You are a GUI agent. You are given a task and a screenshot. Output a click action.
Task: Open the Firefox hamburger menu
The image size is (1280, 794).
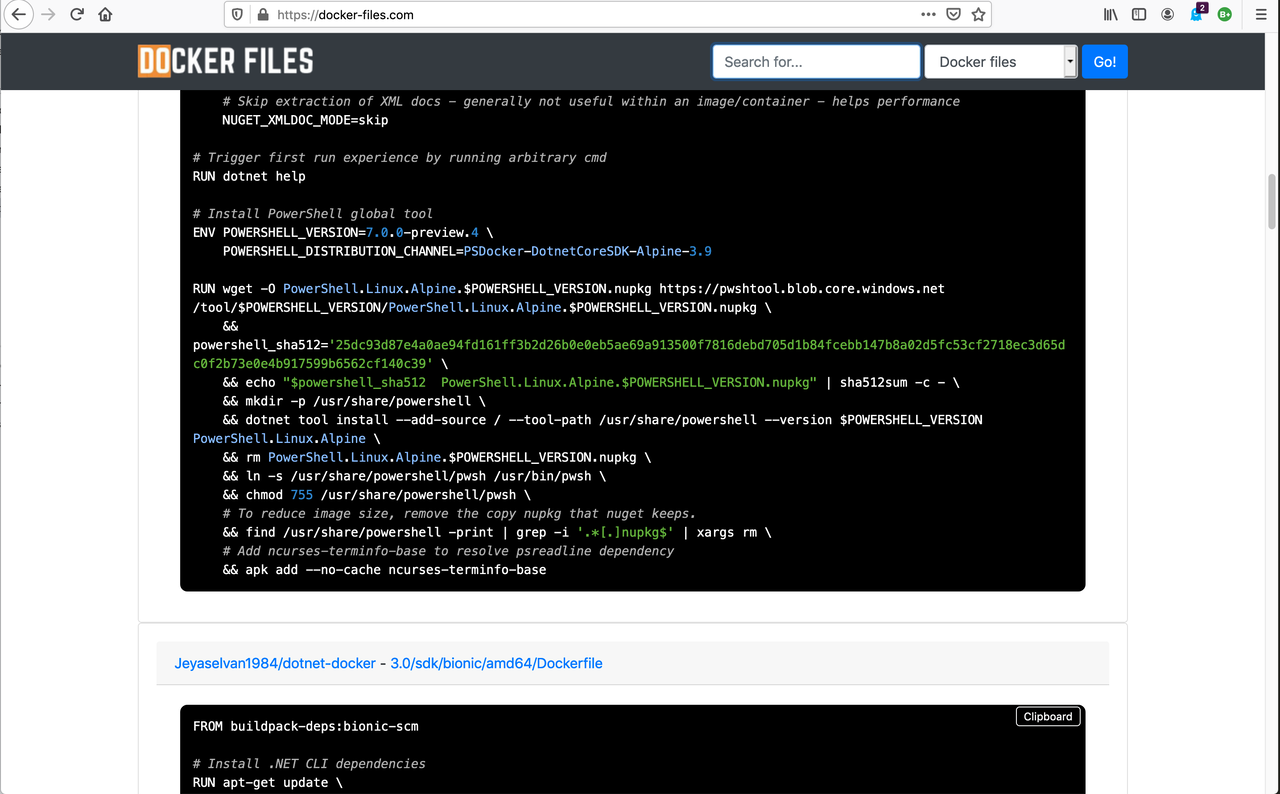pos(1260,14)
